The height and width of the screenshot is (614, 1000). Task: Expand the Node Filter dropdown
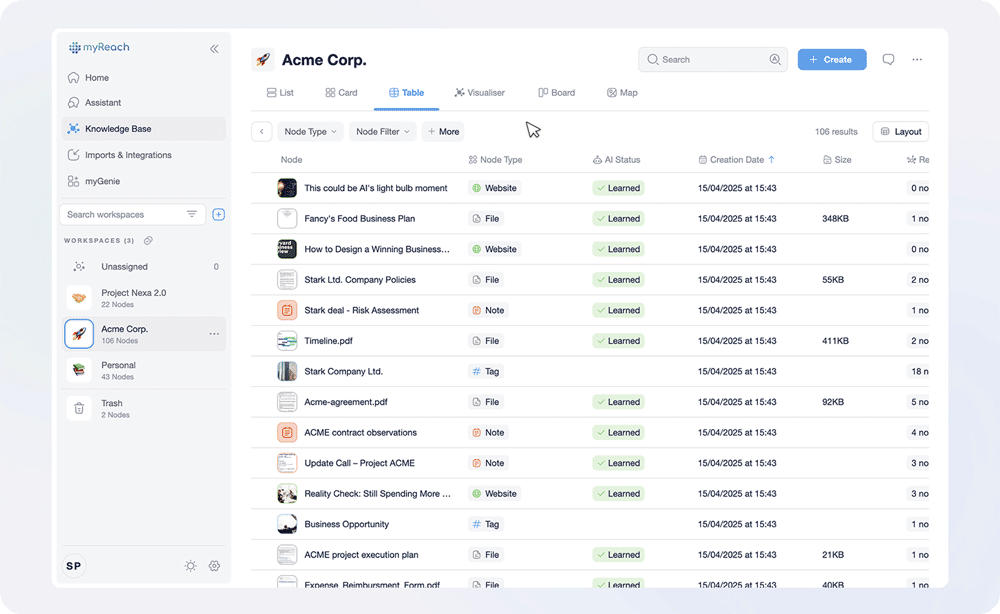(x=383, y=132)
